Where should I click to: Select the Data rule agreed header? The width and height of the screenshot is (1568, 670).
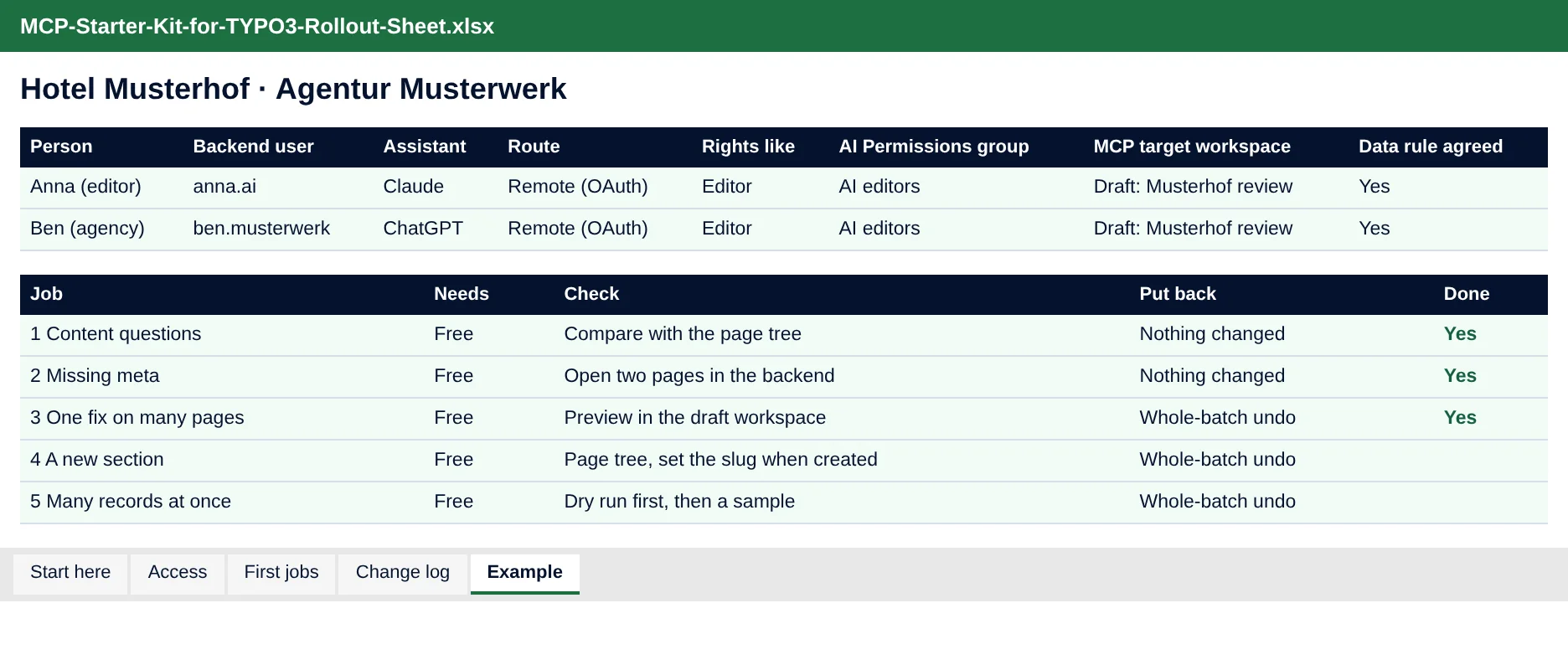coord(1431,147)
